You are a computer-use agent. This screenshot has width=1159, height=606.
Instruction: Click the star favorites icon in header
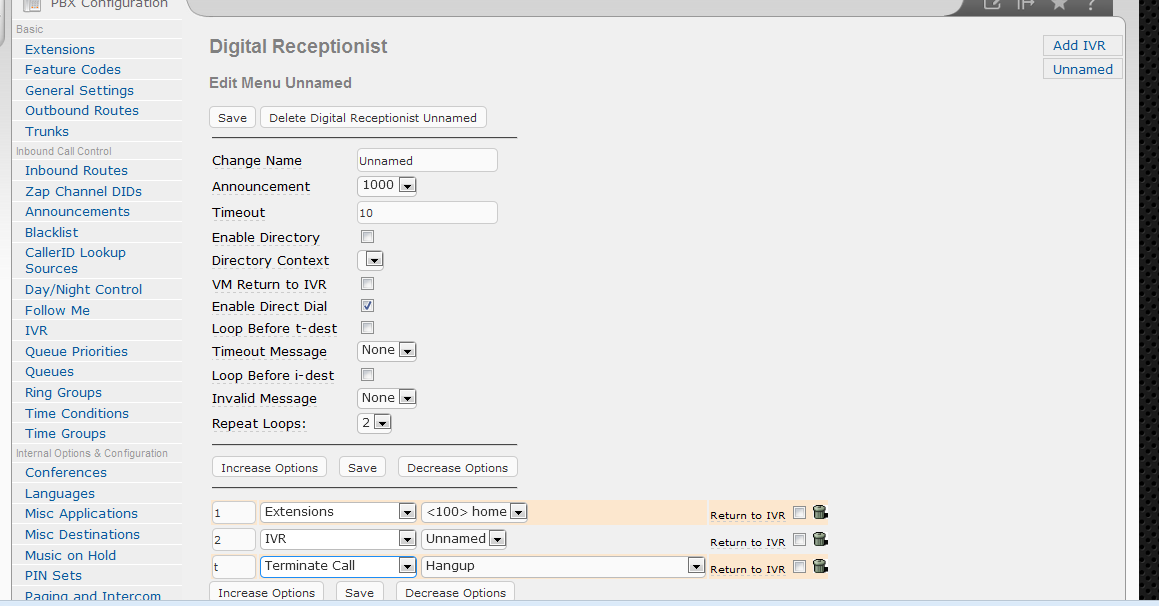(1059, 5)
